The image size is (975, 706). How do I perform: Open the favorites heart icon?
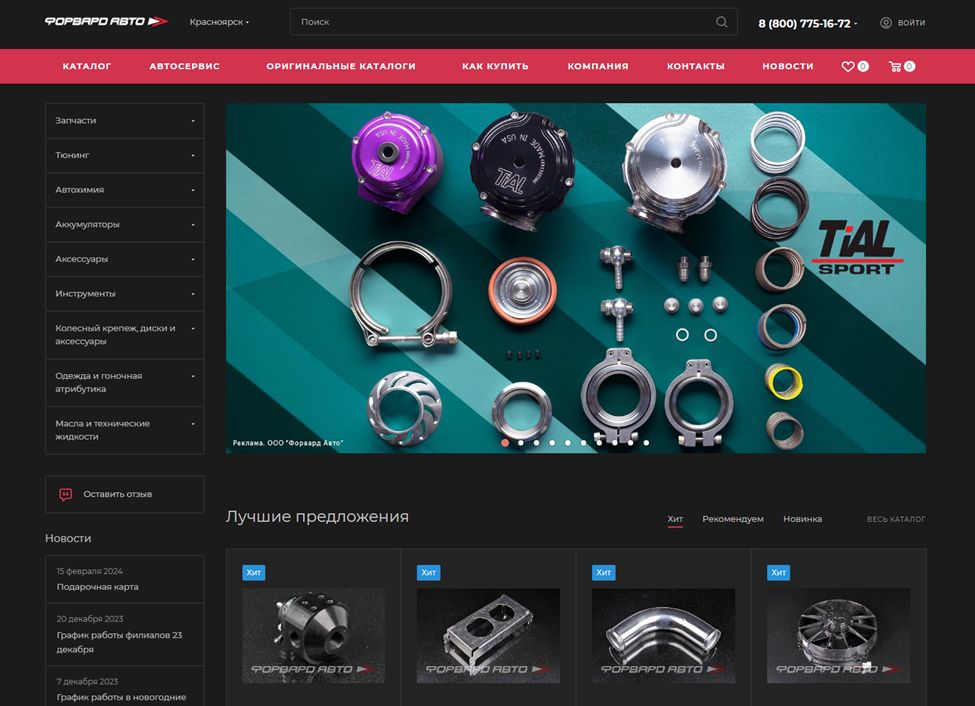pos(848,66)
